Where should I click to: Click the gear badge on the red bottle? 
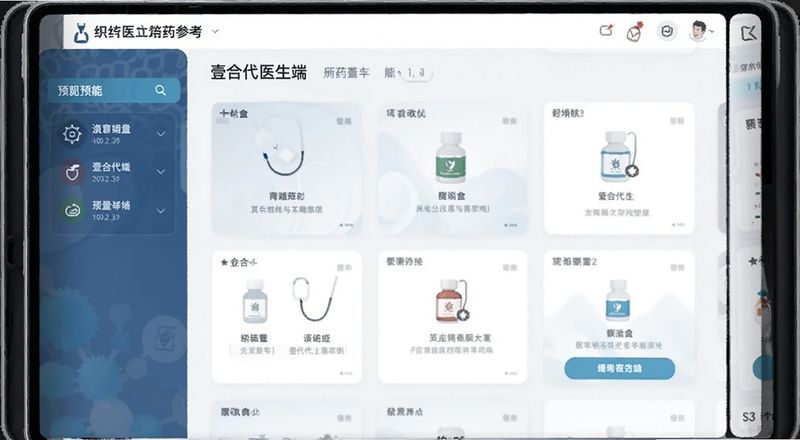coord(463,315)
